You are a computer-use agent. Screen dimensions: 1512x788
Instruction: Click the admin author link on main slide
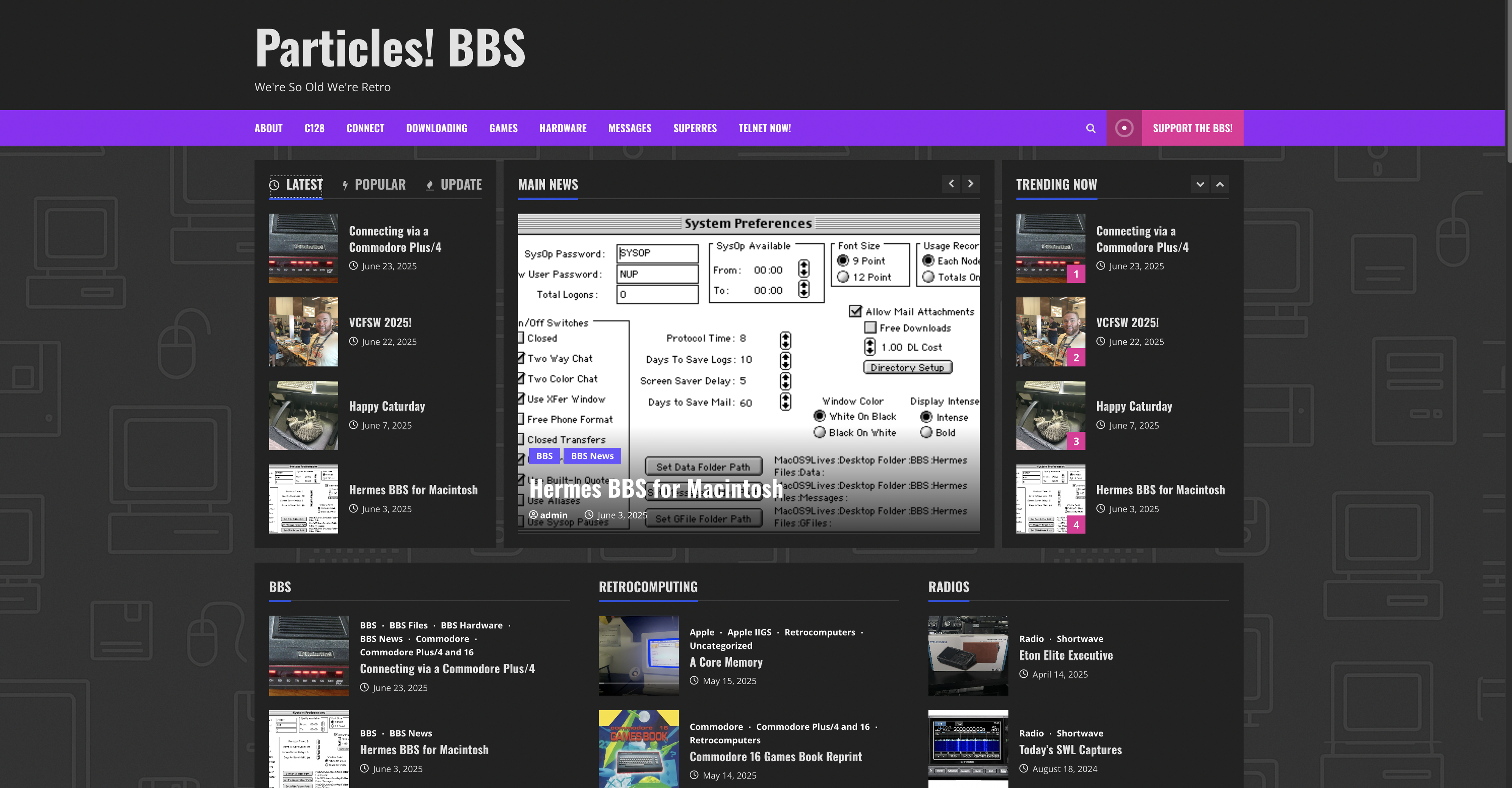[x=548, y=515]
